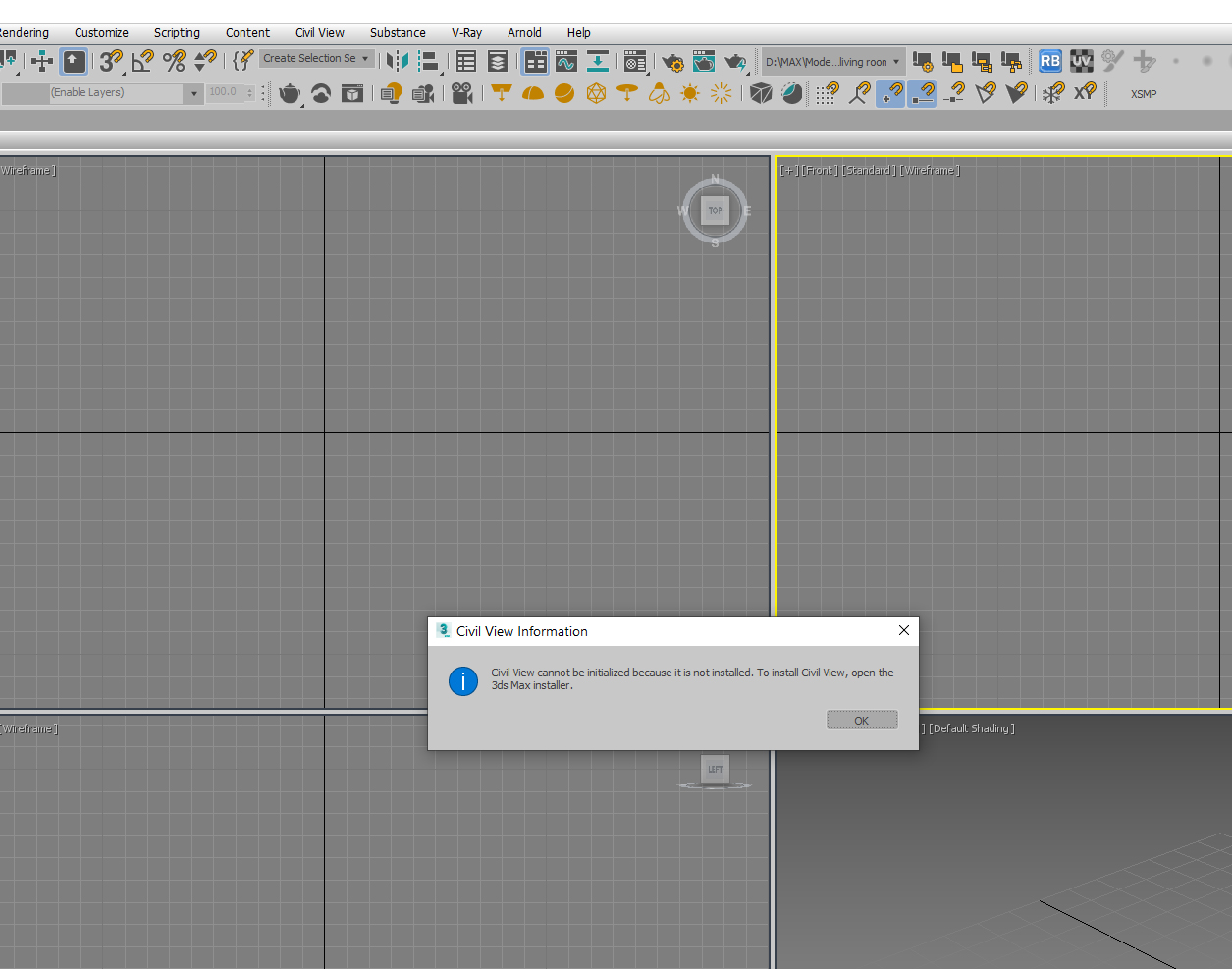
Task: Click the Mirror tool icon
Action: pyautogui.click(x=397, y=61)
